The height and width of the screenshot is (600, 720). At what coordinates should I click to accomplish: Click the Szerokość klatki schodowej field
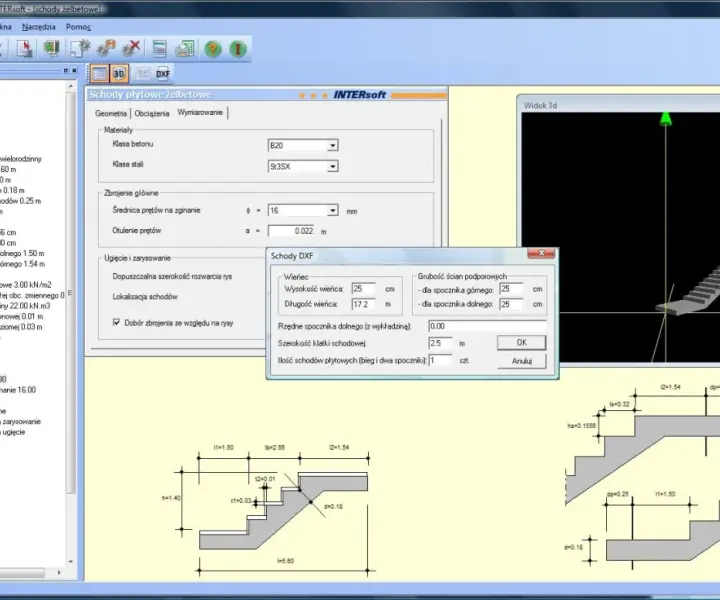440,343
